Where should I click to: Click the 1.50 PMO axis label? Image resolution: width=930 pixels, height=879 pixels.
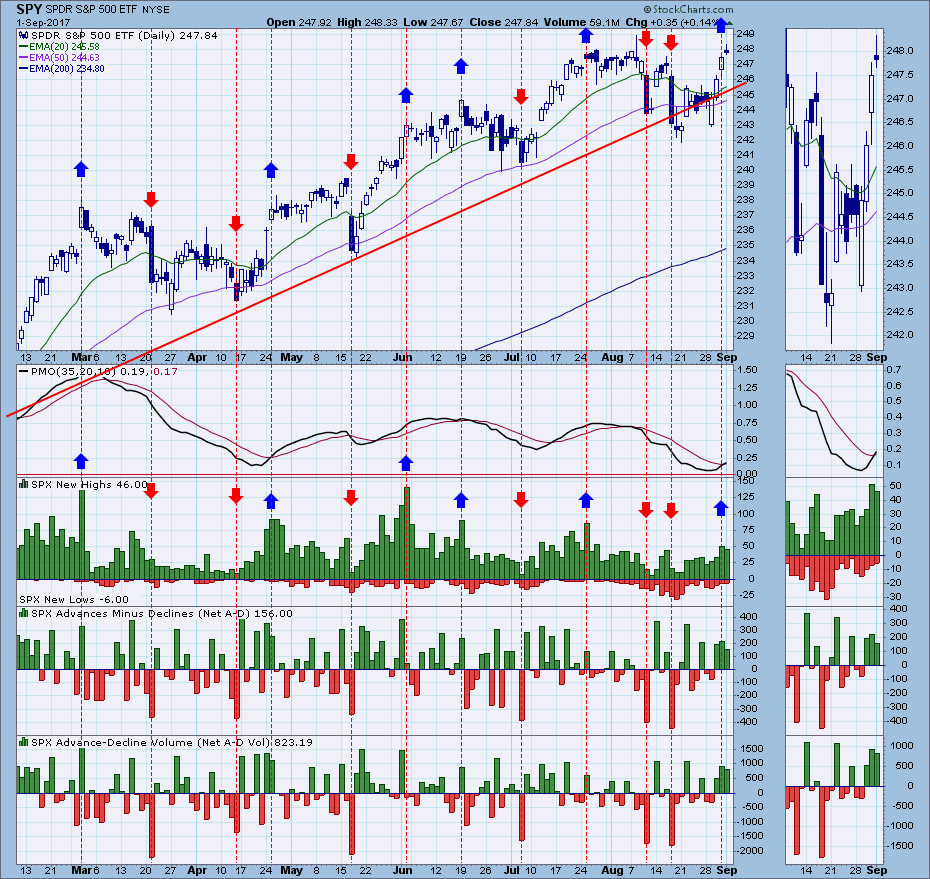pos(747,370)
